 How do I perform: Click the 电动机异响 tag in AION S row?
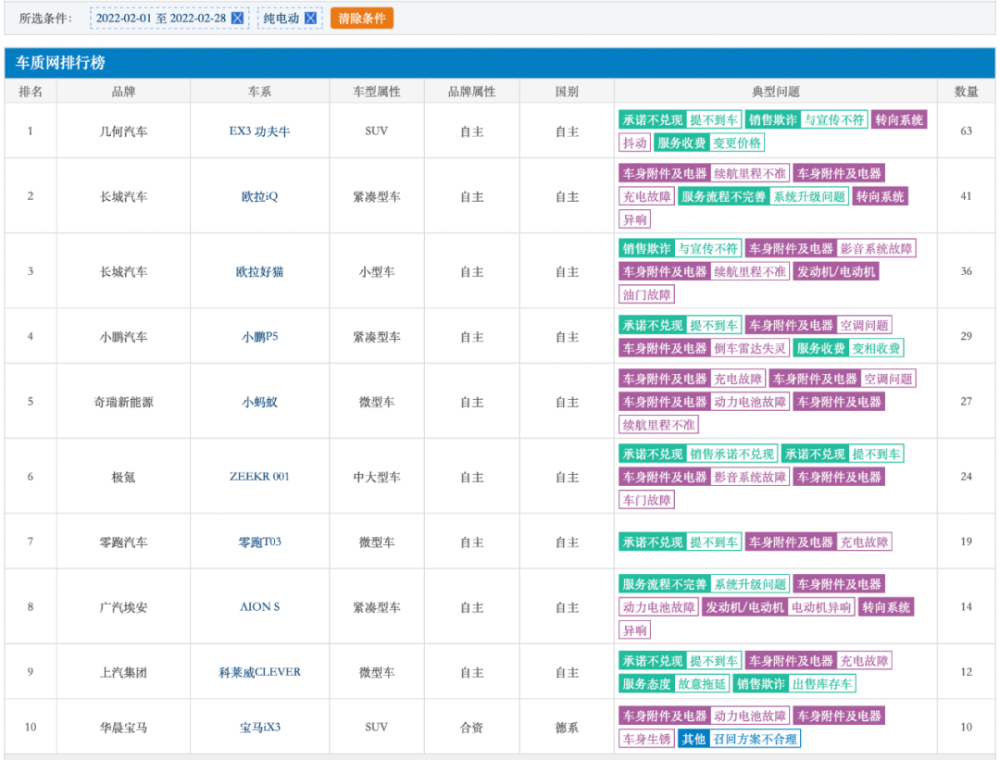(821, 607)
